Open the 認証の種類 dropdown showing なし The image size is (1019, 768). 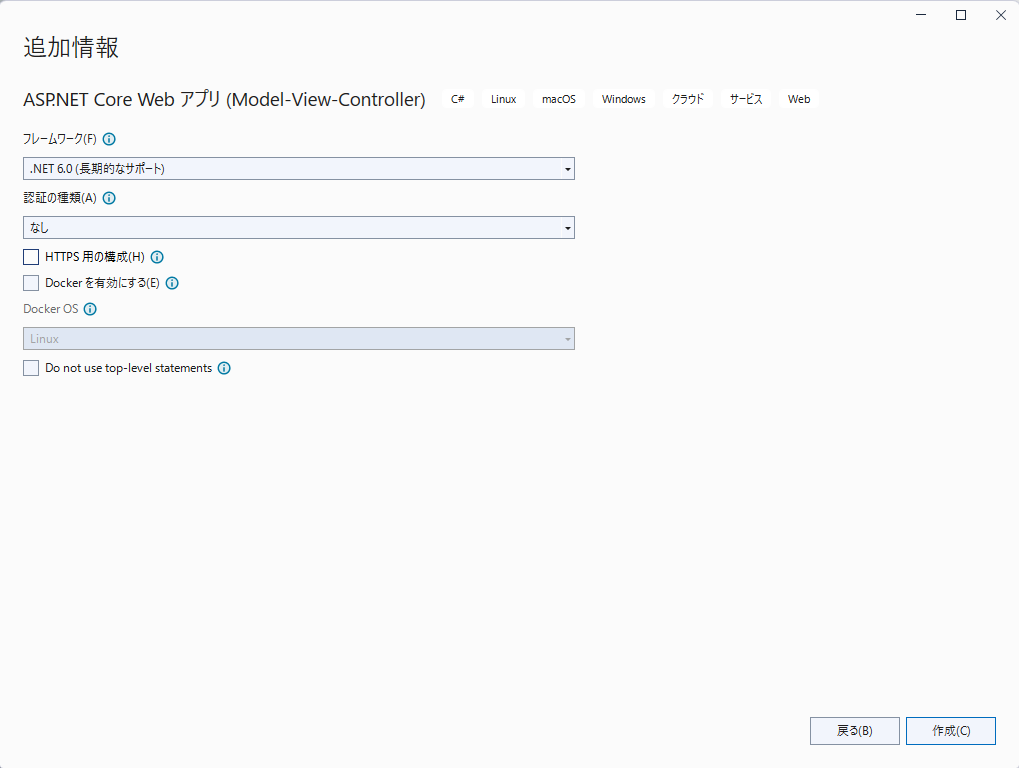coord(299,228)
